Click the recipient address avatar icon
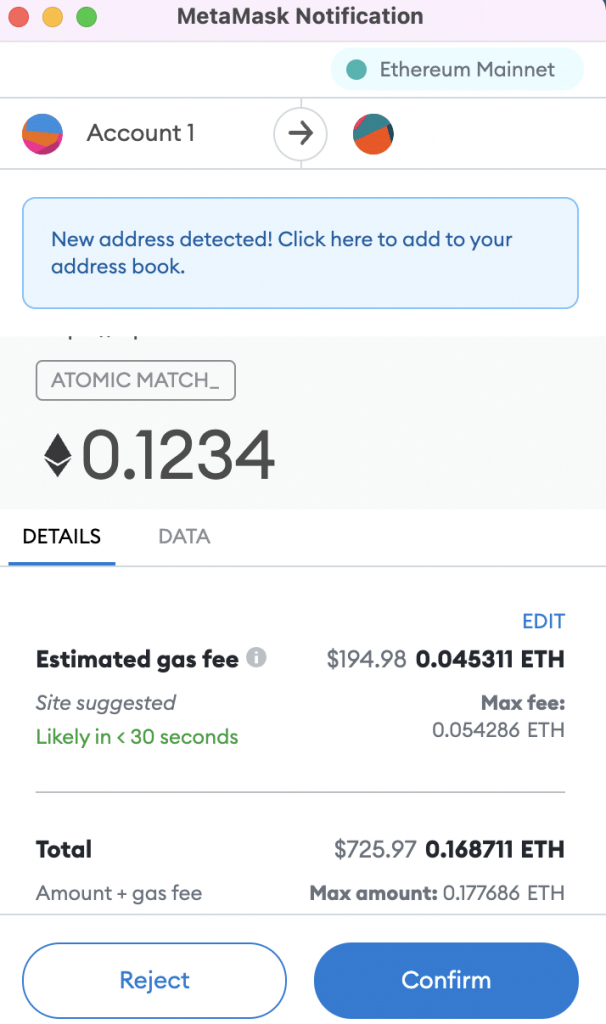606x1024 pixels. tap(373, 134)
